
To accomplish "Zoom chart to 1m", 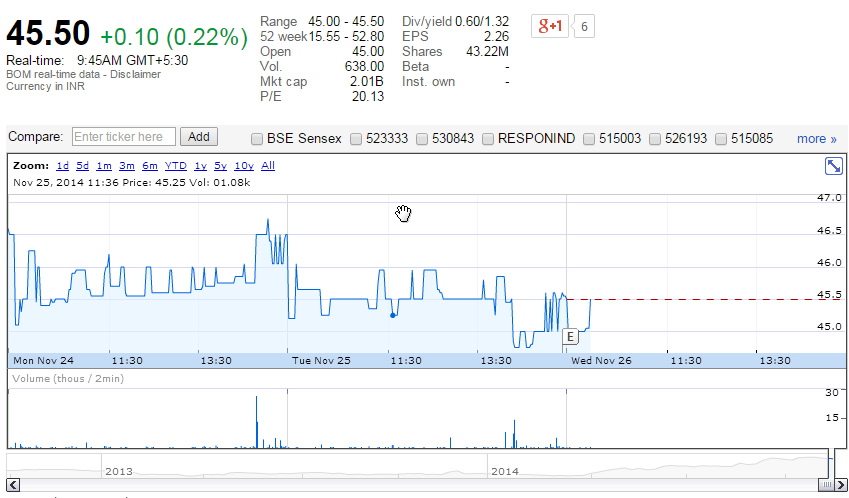I will click(104, 166).
